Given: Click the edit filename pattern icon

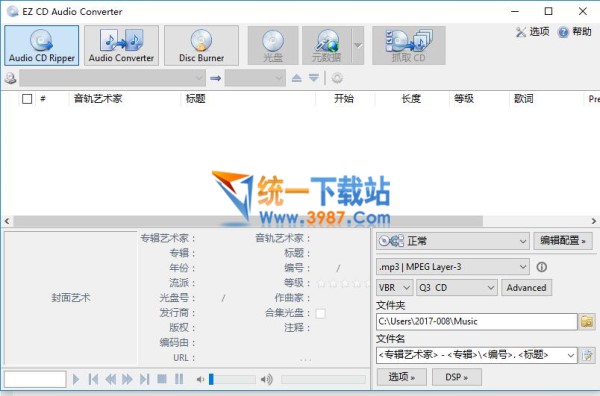Looking at the screenshot, I should click(x=587, y=355).
